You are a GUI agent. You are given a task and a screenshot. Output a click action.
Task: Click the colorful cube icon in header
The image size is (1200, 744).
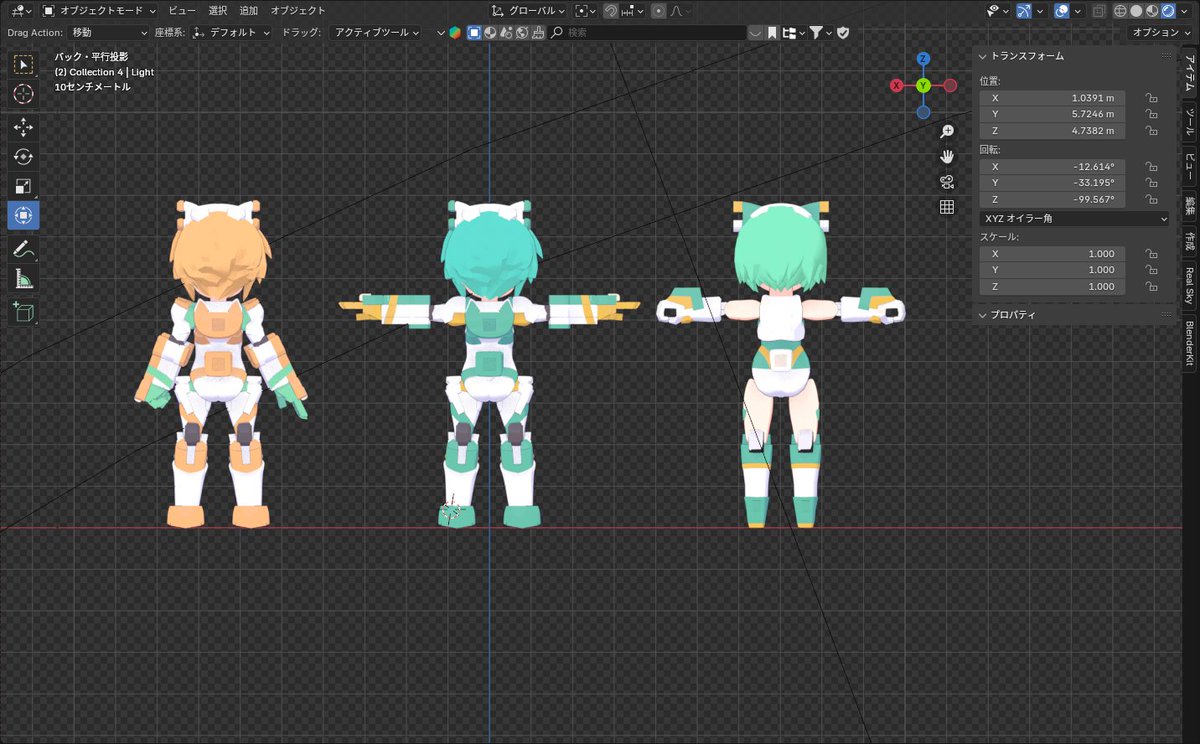tap(455, 33)
